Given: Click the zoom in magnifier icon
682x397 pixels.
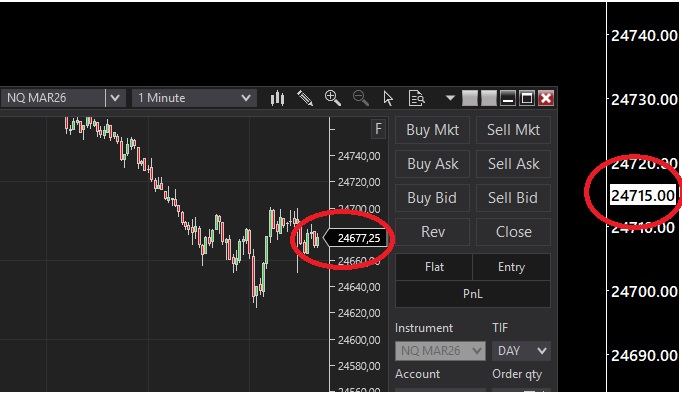Looking at the screenshot, I should coord(333,98).
